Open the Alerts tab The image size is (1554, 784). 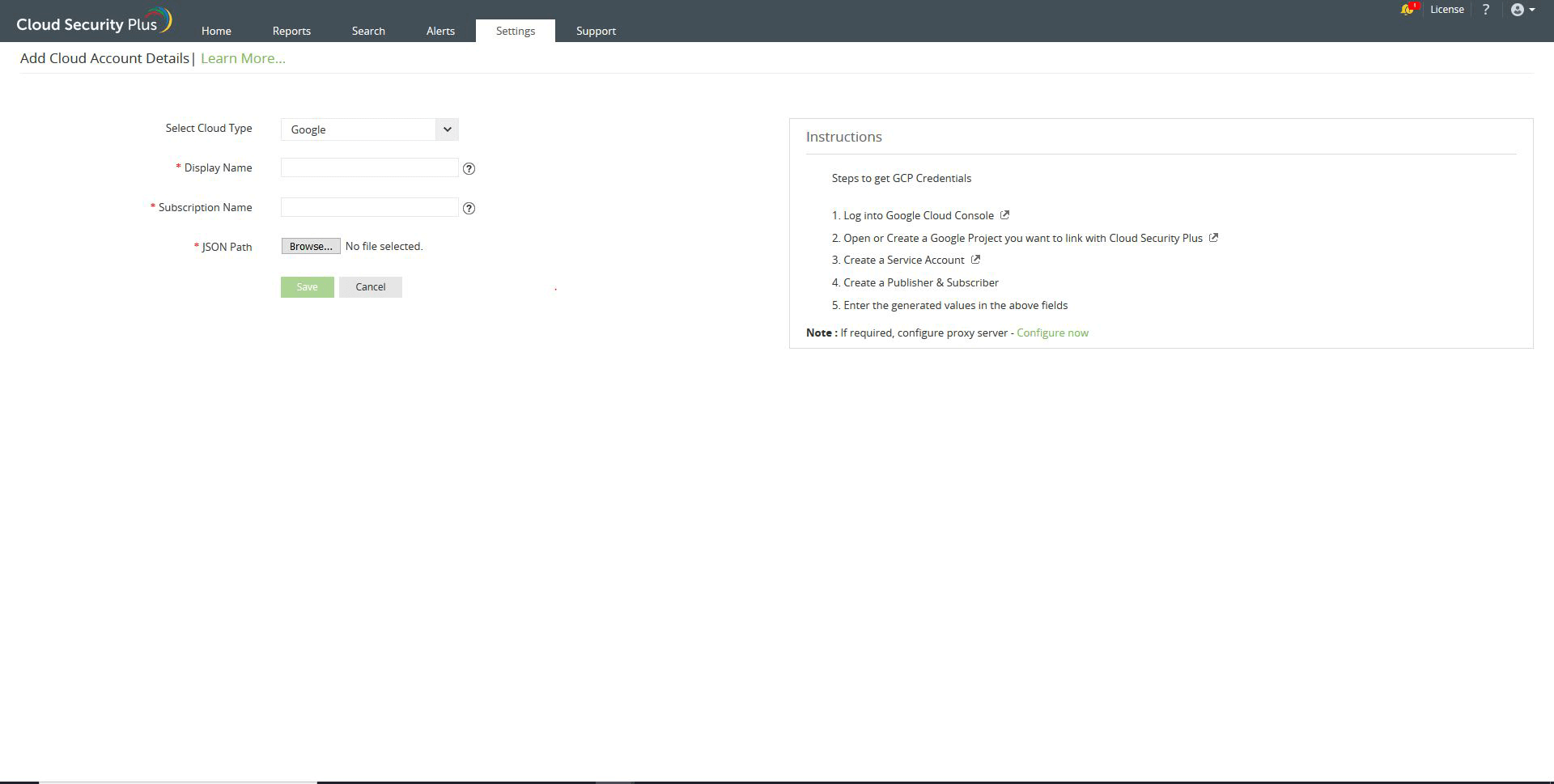coord(440,31)
